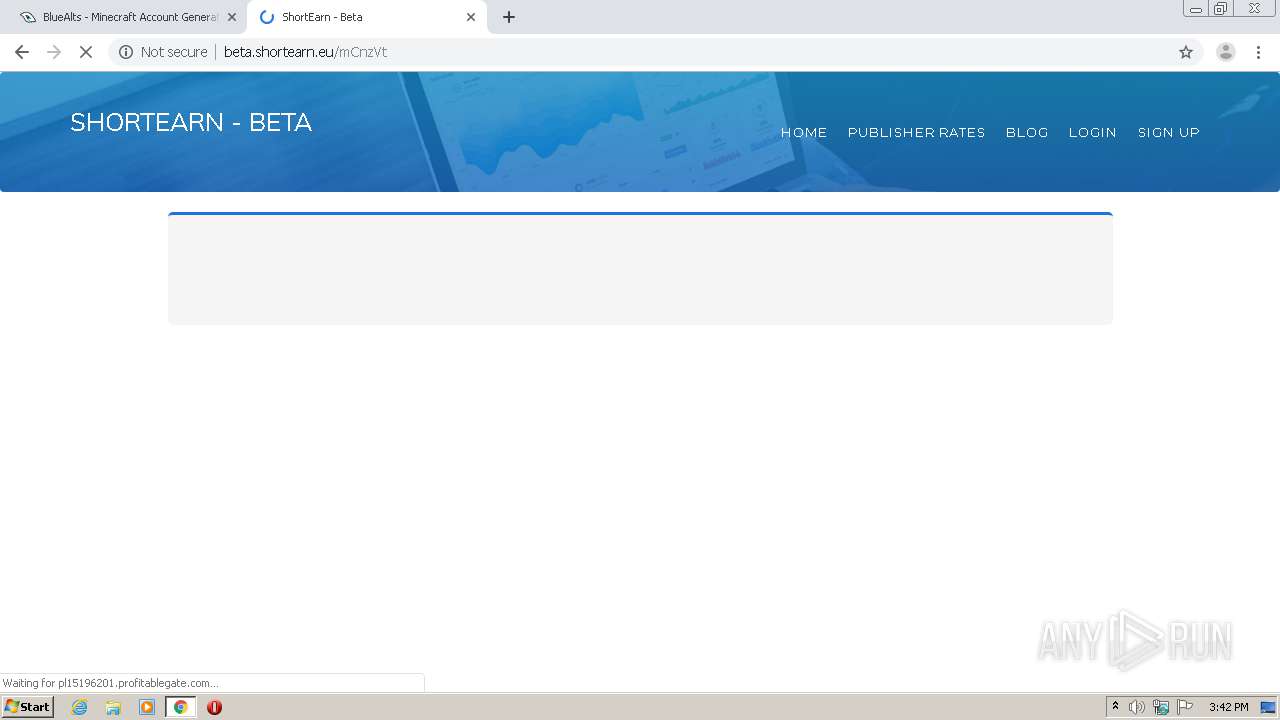
Task: Open Windows Explorer folder in taskbar
Action: (113, 707)
